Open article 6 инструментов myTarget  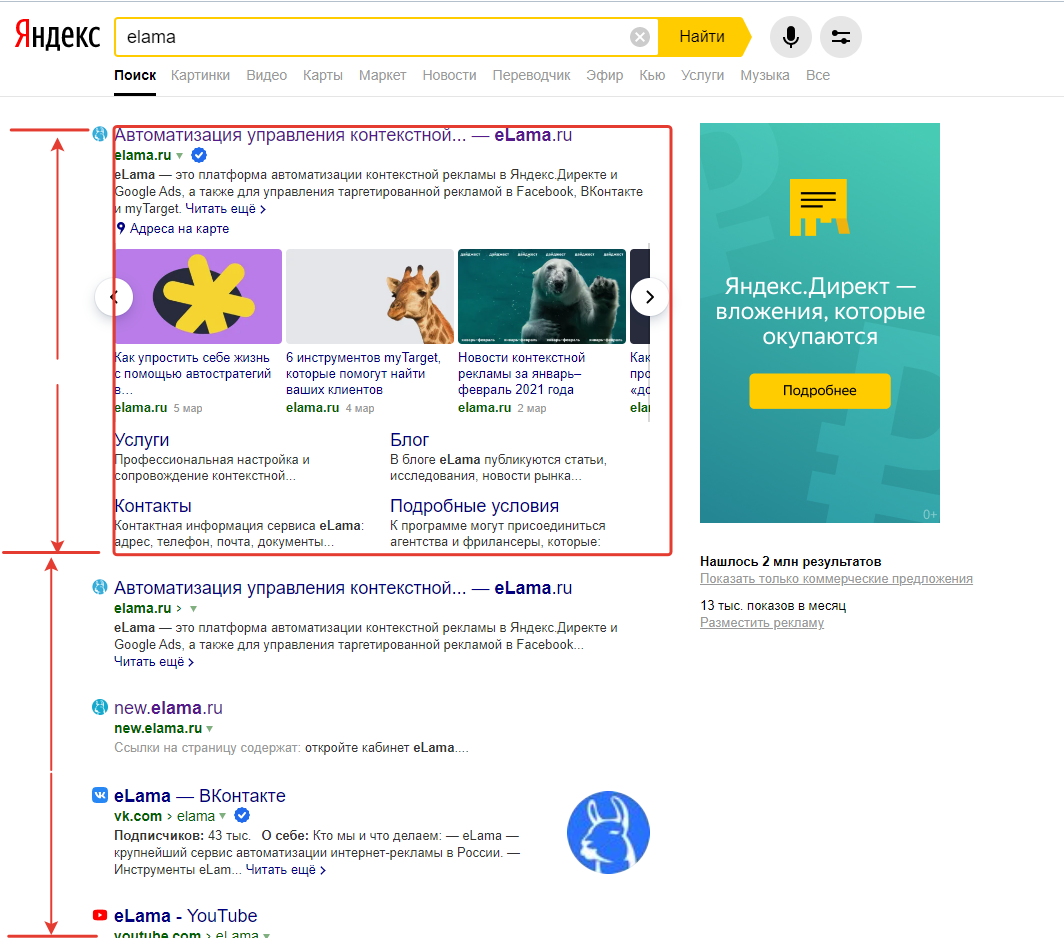coord(363,374)
